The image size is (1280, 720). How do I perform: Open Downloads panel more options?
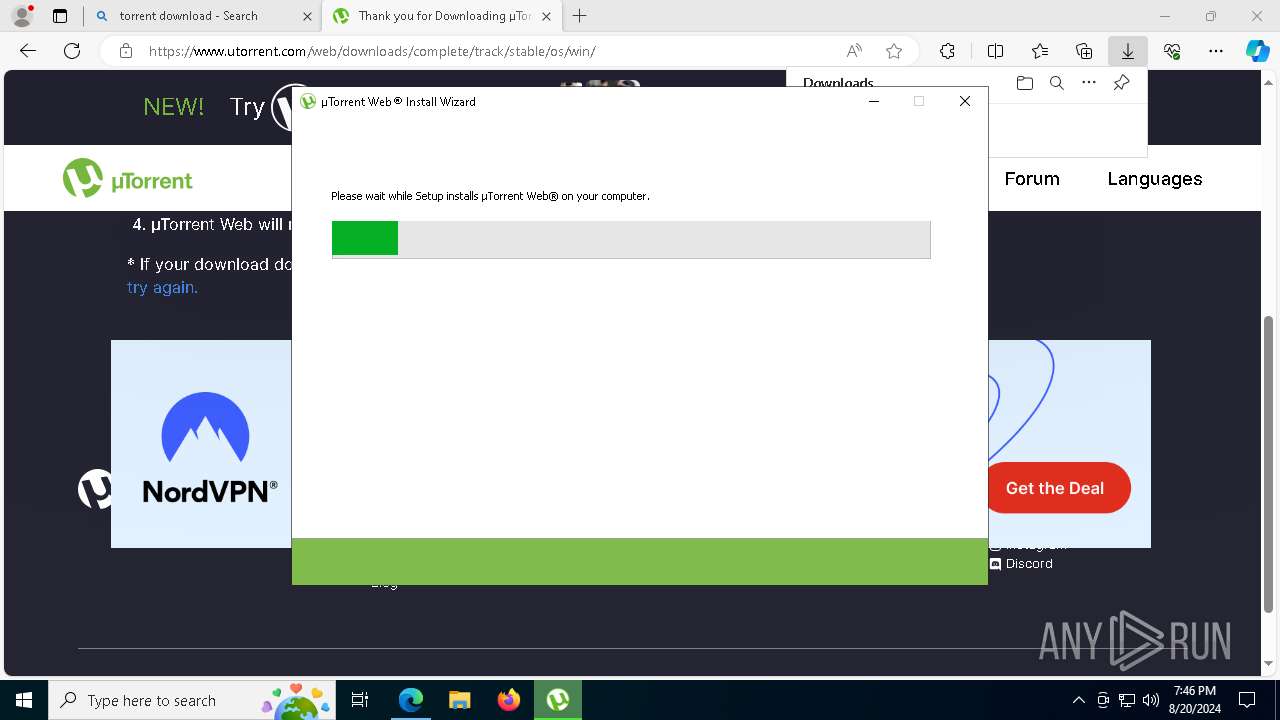pos(1089,83)
